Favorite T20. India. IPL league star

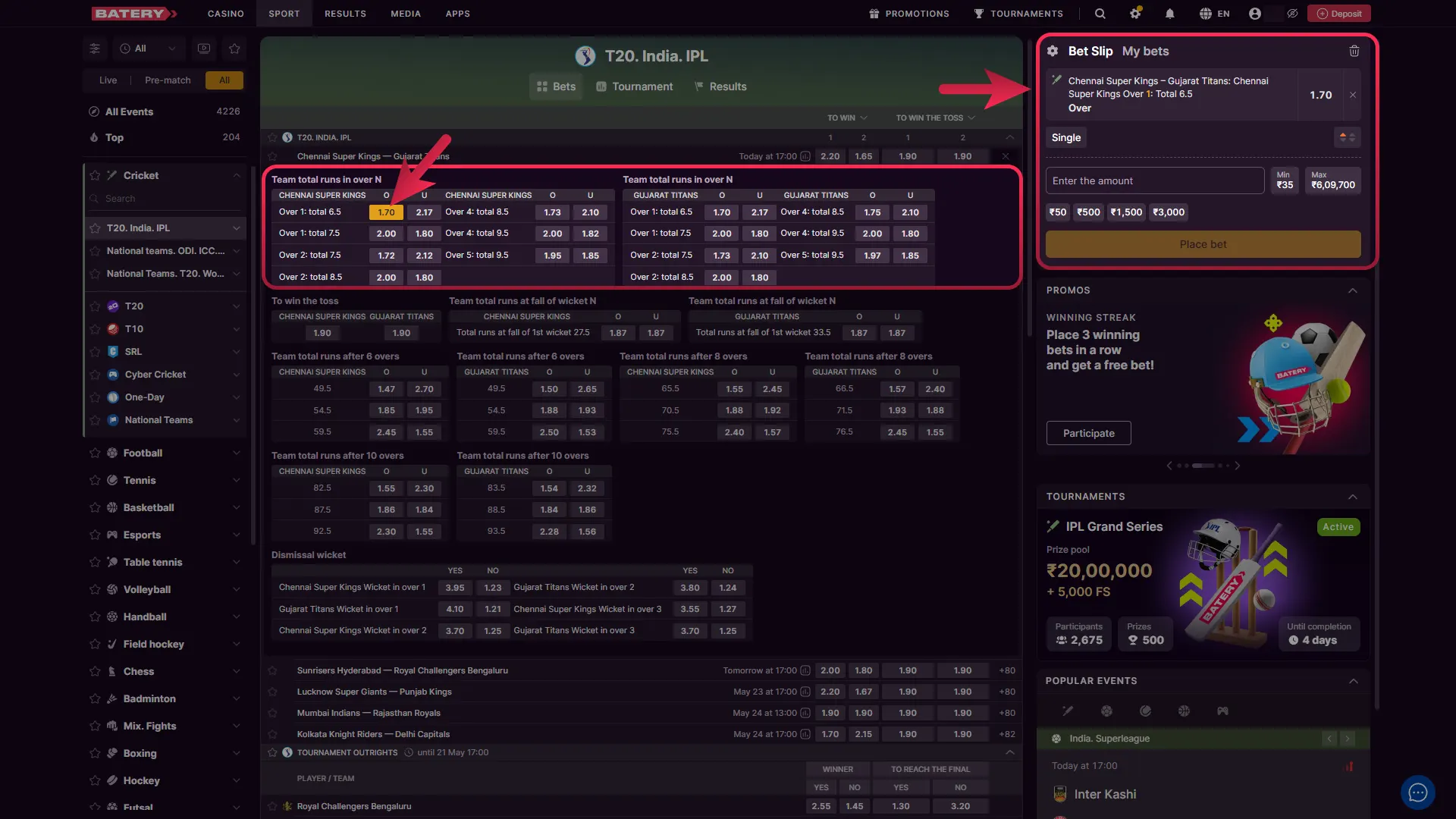[x=95, y=227]
